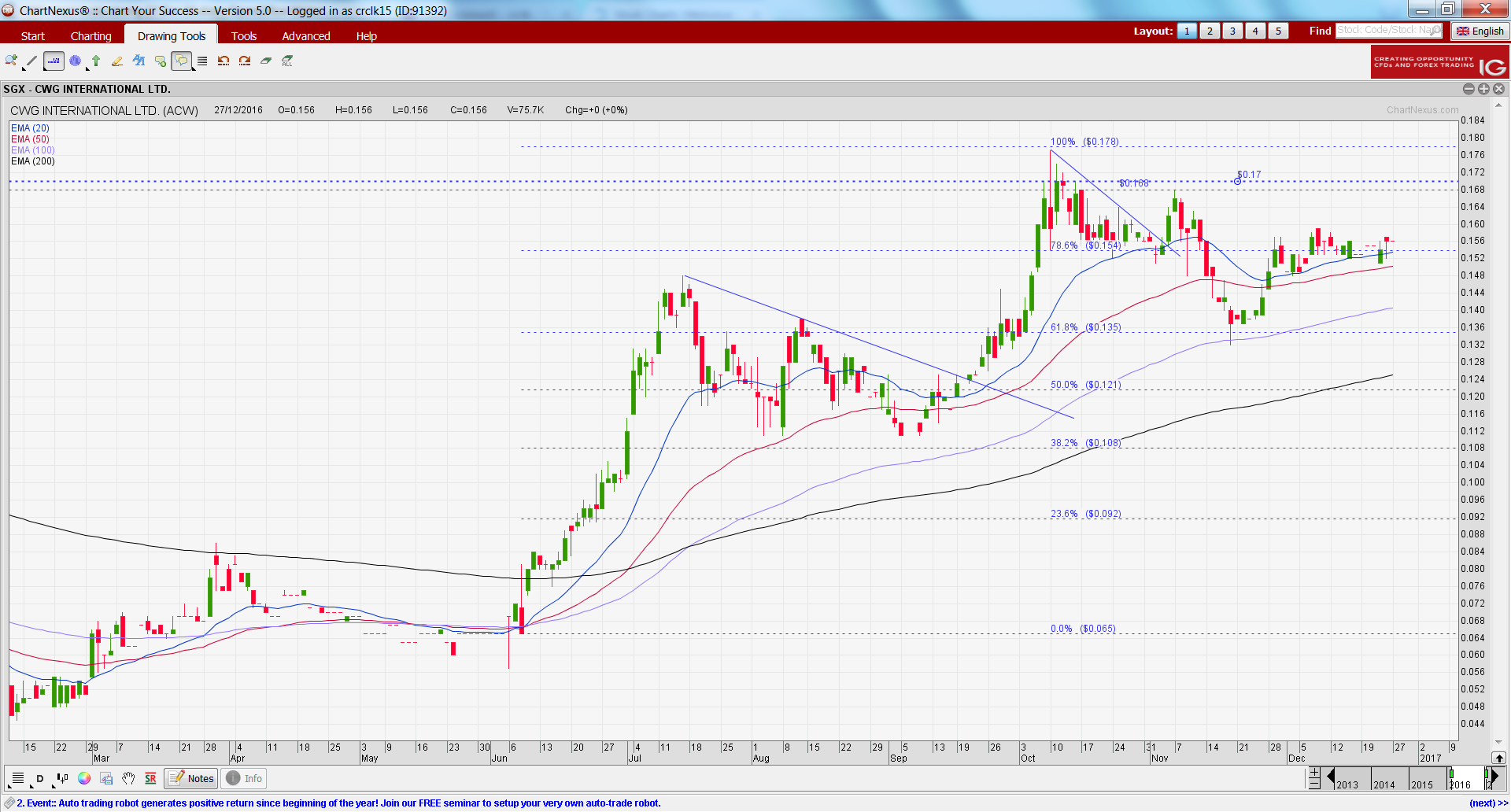Open the color wheel palette

coord(84,778)
